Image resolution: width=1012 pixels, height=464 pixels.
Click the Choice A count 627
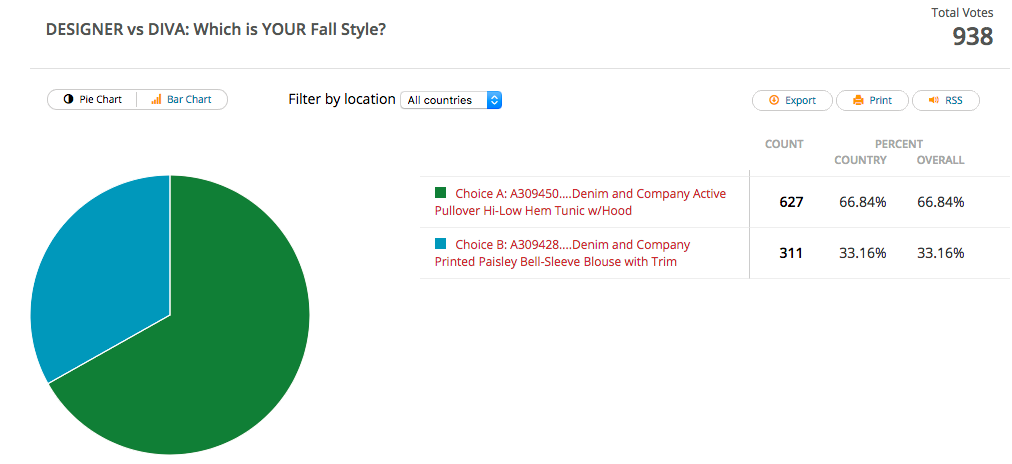791,202
